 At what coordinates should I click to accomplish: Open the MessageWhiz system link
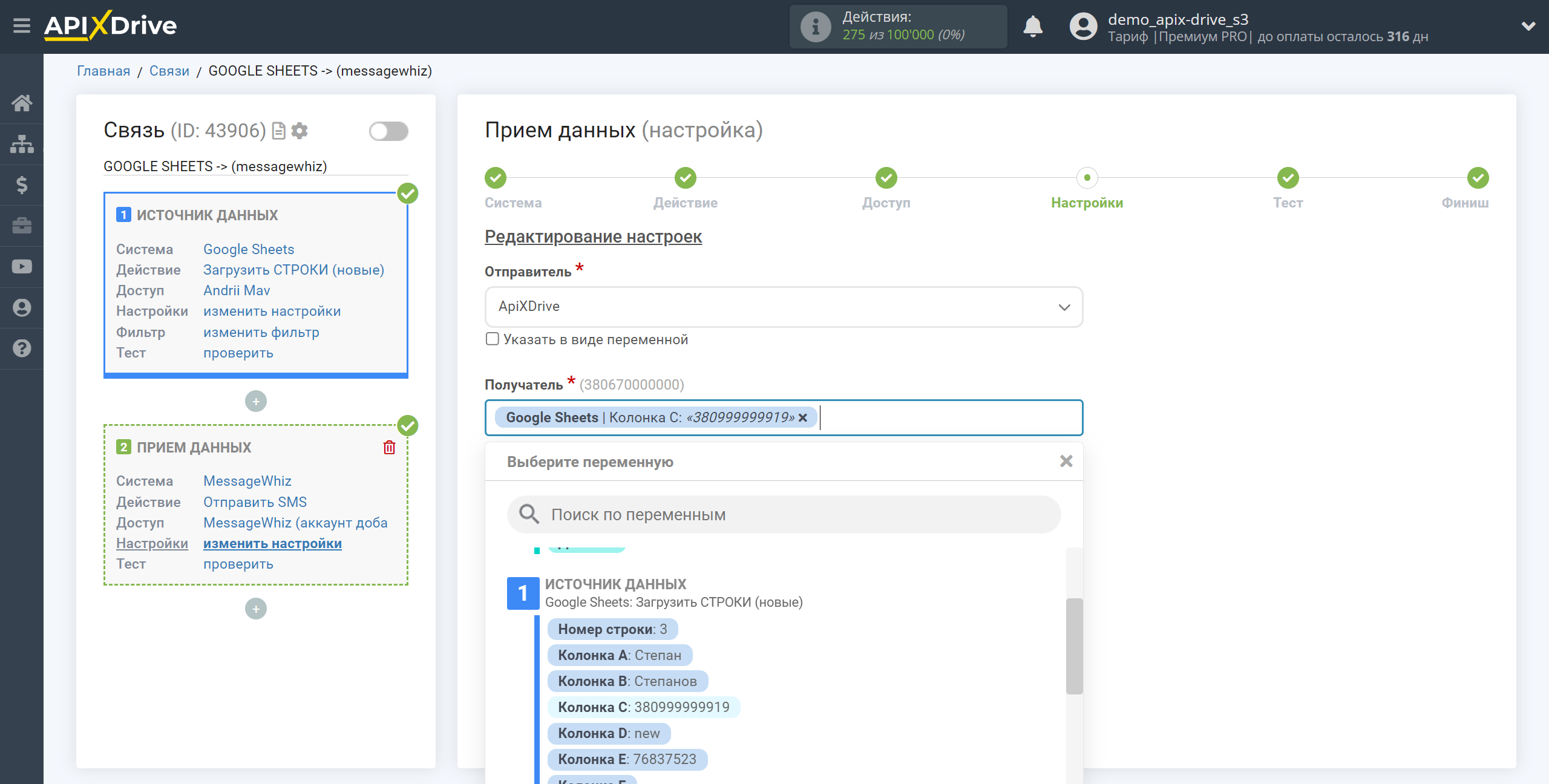coord(247,481)
